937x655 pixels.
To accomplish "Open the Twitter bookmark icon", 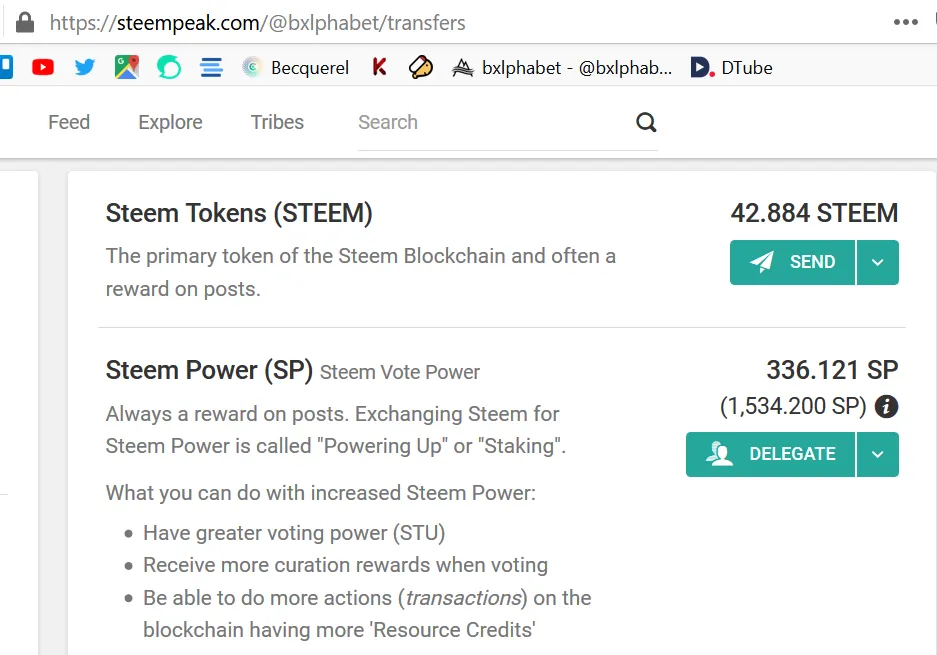I will click(84, 67).
